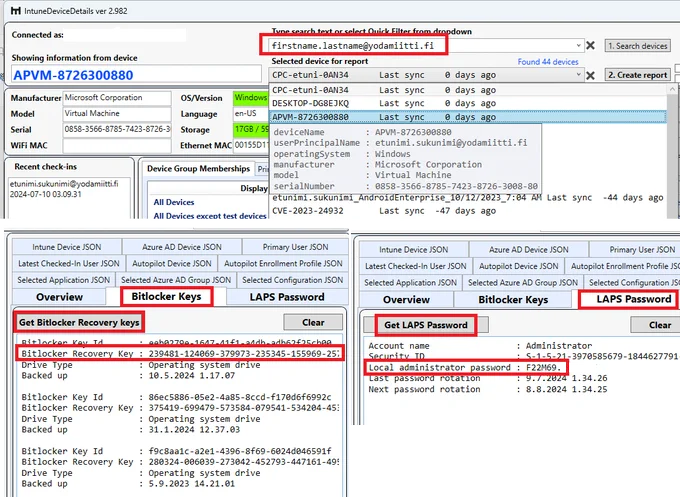Select APVM-8726300880 in the device list
This screenshot has height=497, width=680.
[x=468, y=117]
